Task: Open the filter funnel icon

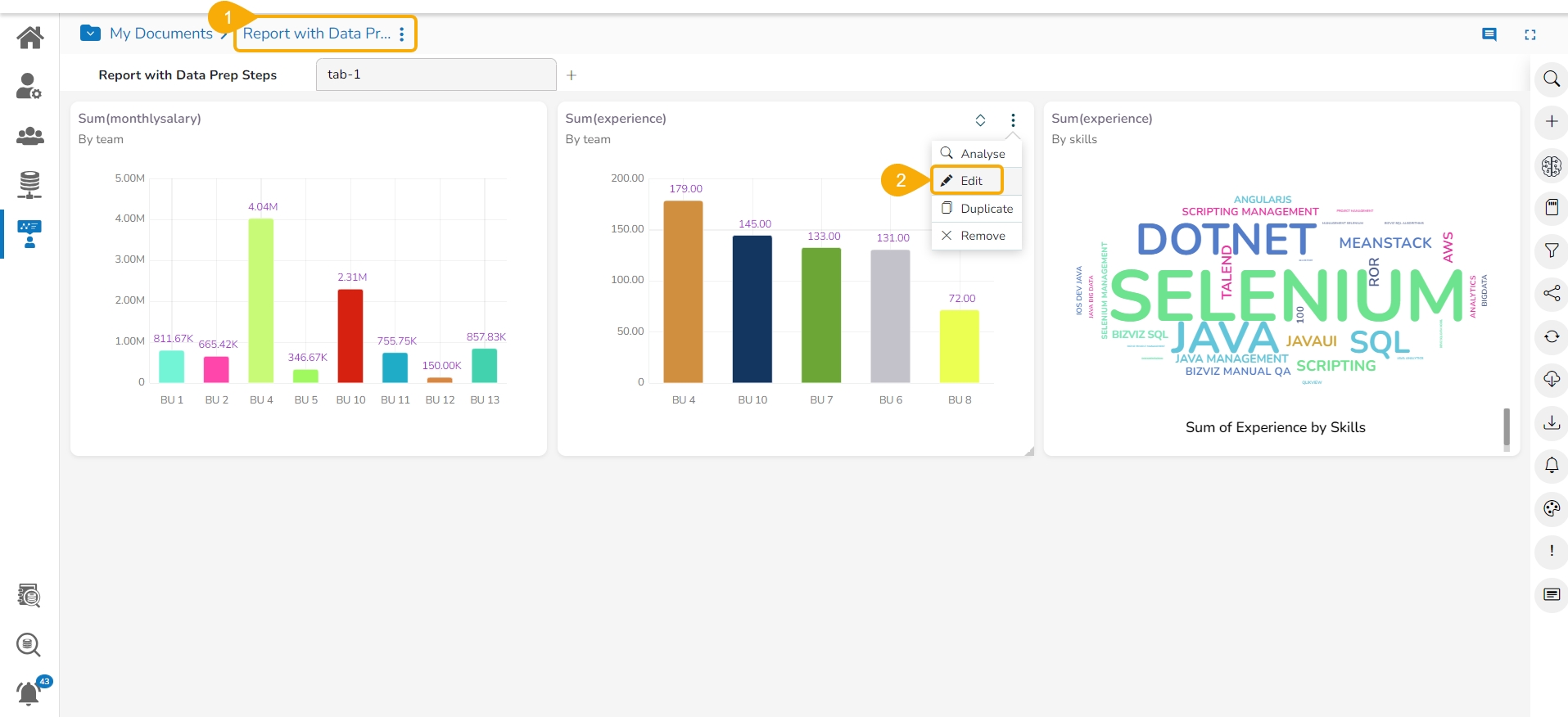Action: tap(1552, 250)
